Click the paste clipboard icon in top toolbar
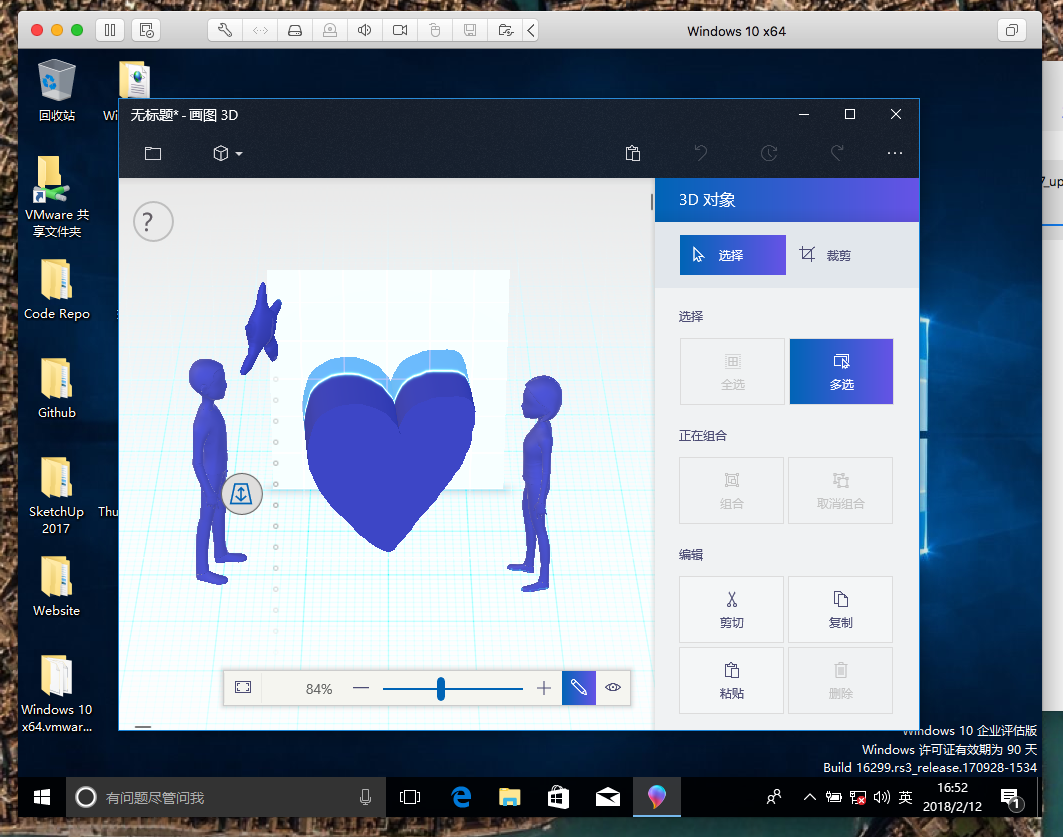Image resolution: width=1063 pixels, height=837 pixels. pos(632,153)
